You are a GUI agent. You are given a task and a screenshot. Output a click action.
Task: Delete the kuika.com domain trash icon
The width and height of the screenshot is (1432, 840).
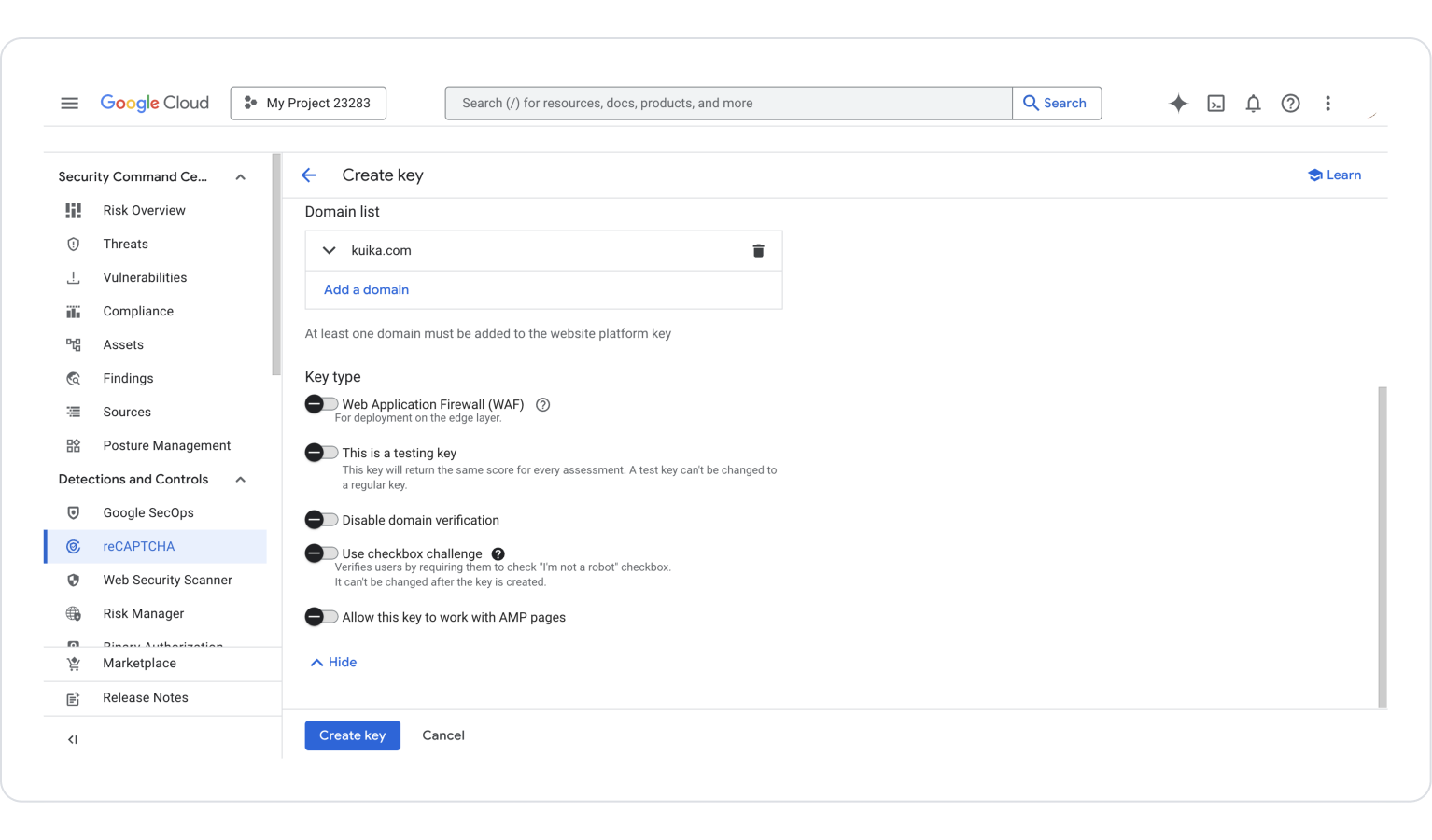758,250
